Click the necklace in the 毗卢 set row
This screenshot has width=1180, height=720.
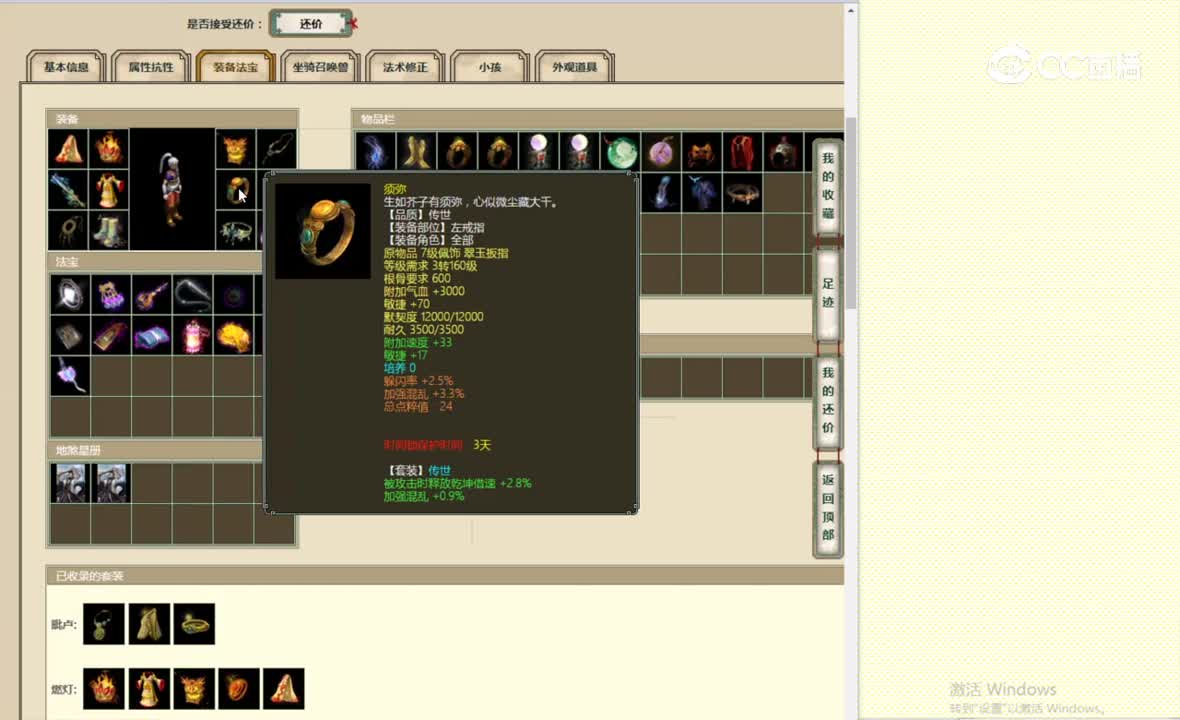point(104,624)
